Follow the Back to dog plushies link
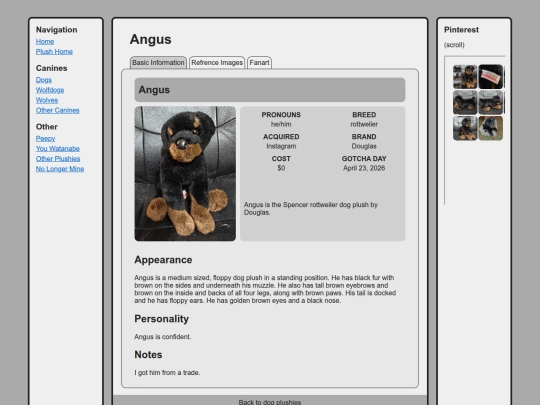Screen dimensions: 540x405 click(270, 402)
